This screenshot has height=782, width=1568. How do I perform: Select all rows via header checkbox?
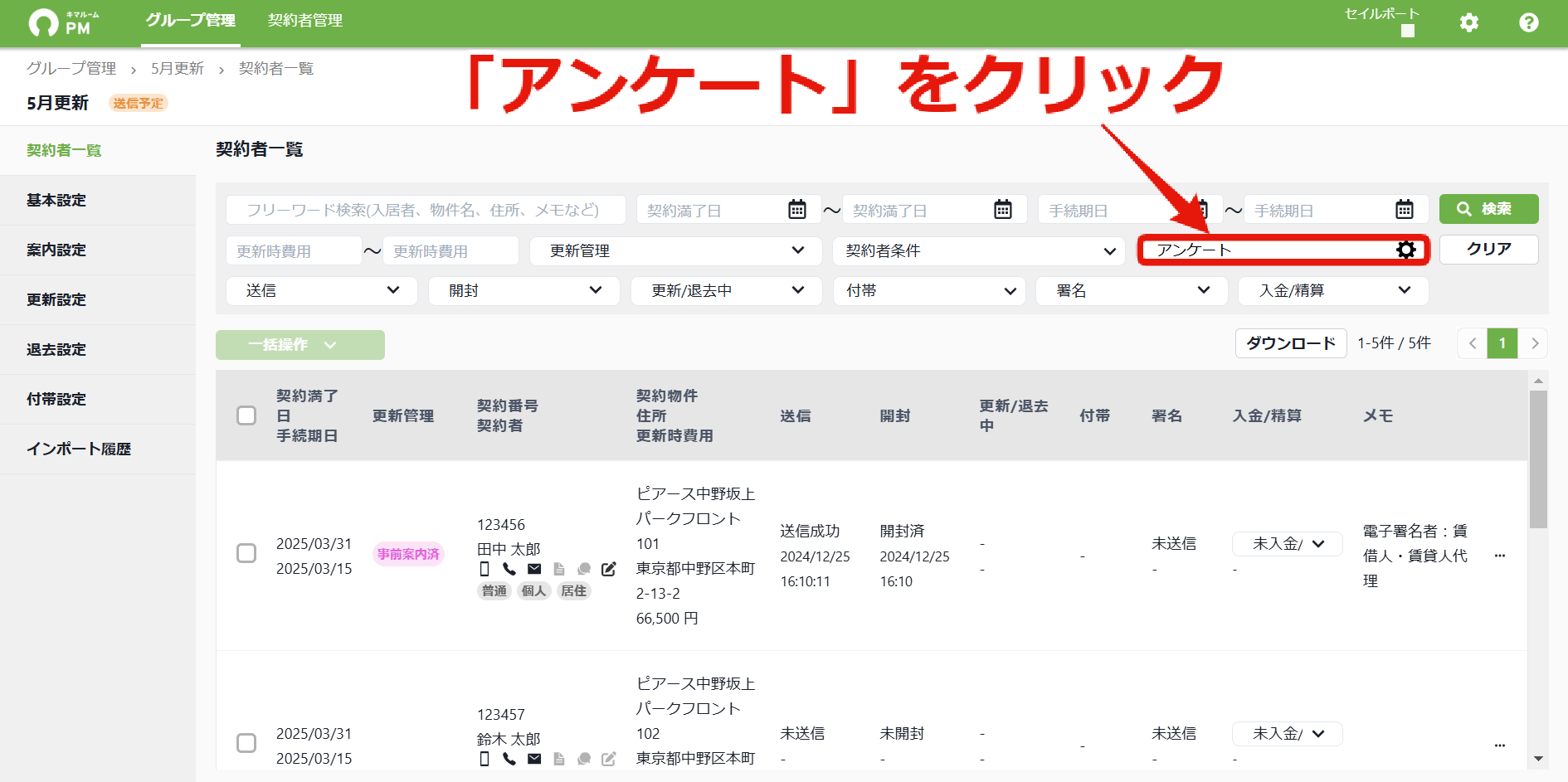pos(246,415)
